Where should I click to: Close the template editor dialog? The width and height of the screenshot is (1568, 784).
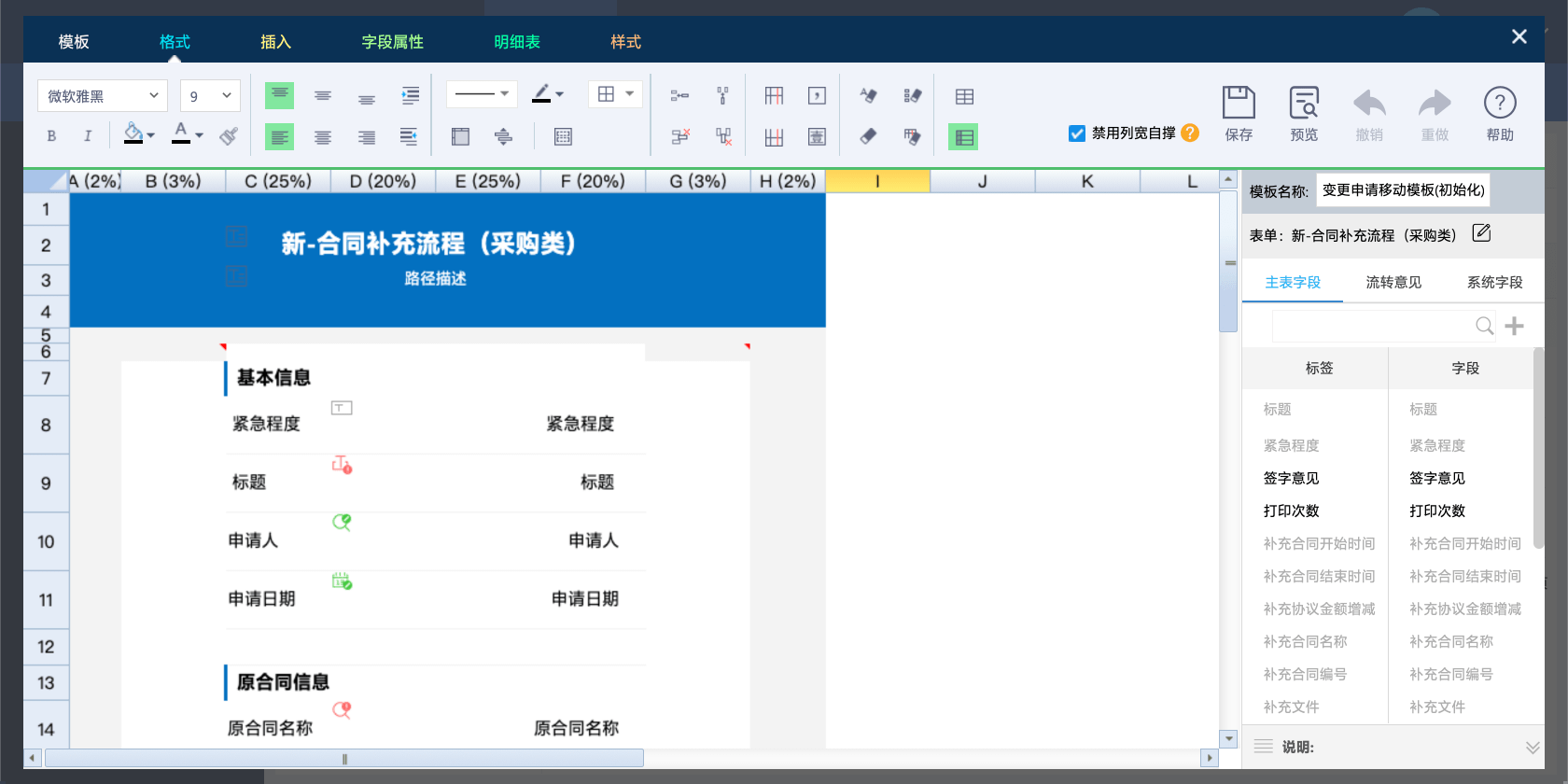(x=1519, y=36)
